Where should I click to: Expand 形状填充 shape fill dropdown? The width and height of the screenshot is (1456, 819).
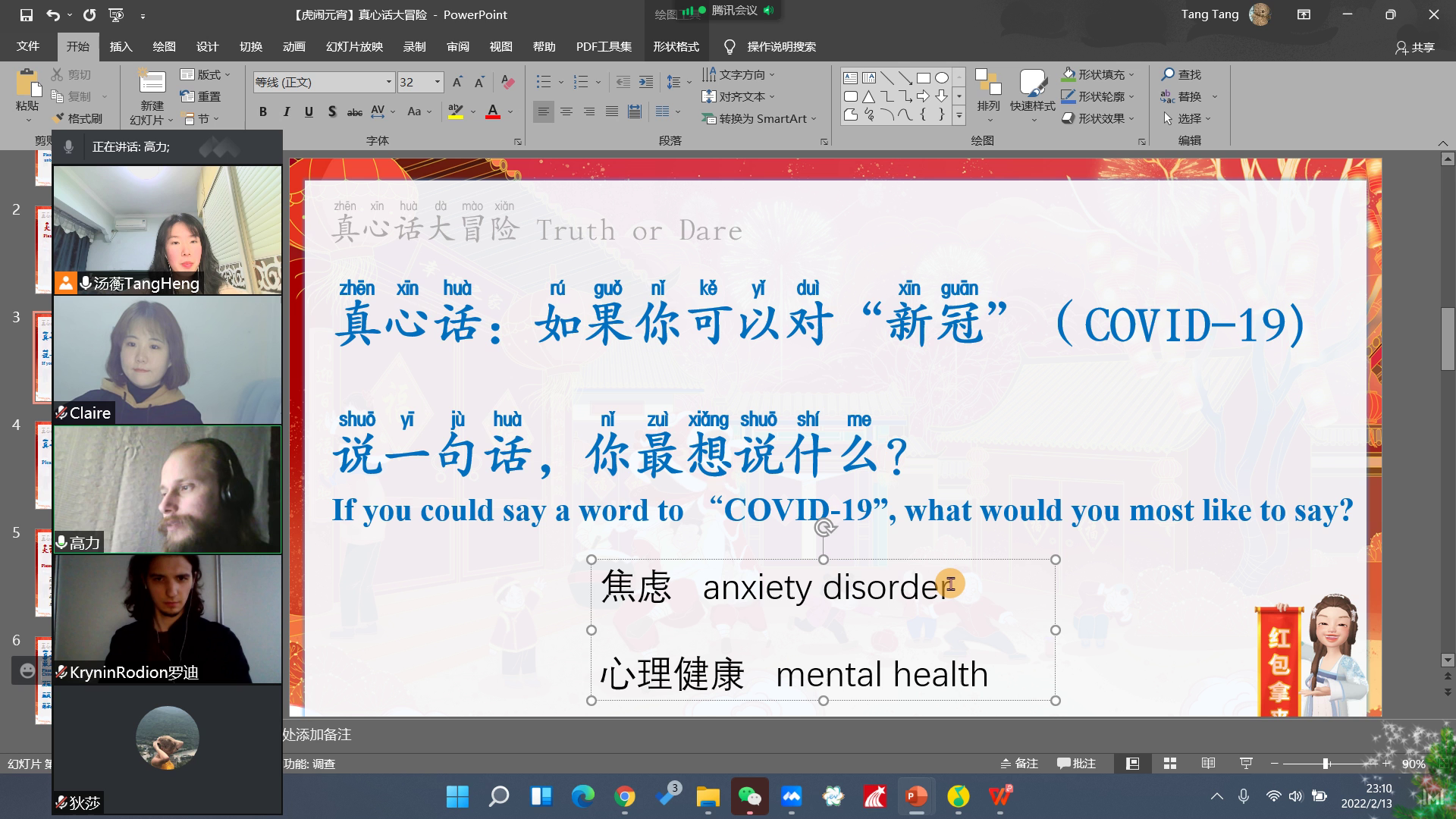point(1132,74)
